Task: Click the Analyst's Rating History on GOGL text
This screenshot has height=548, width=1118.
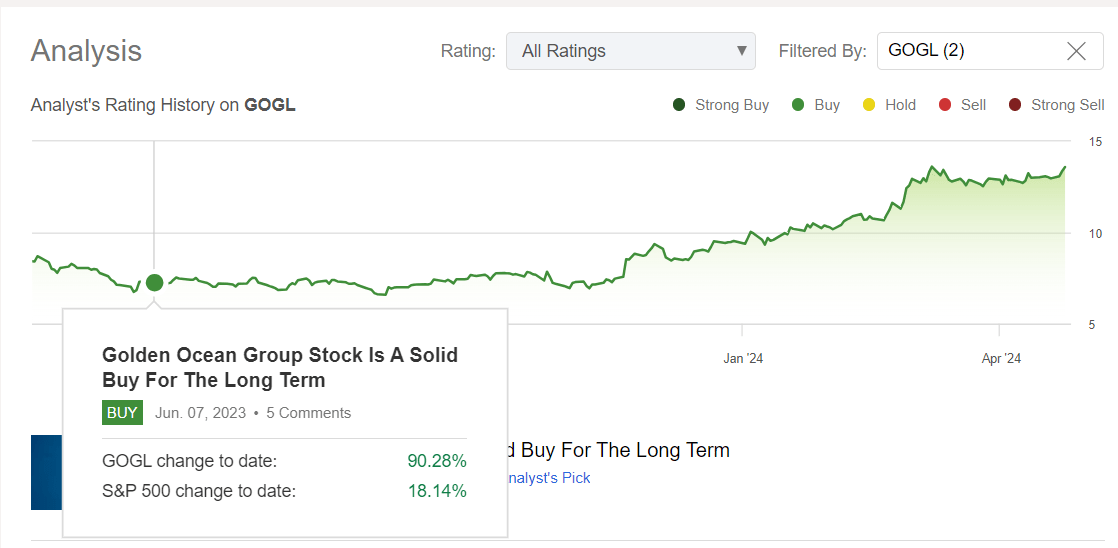Action: tap(163, 105)
